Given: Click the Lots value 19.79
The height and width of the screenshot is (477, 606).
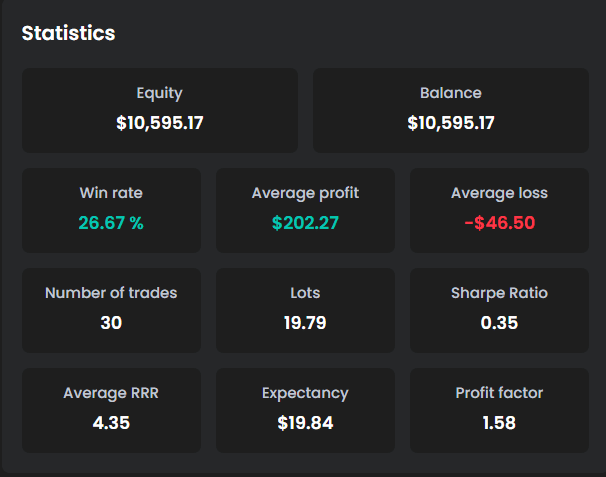Looking at the screenshot, I should coord(305,323).
